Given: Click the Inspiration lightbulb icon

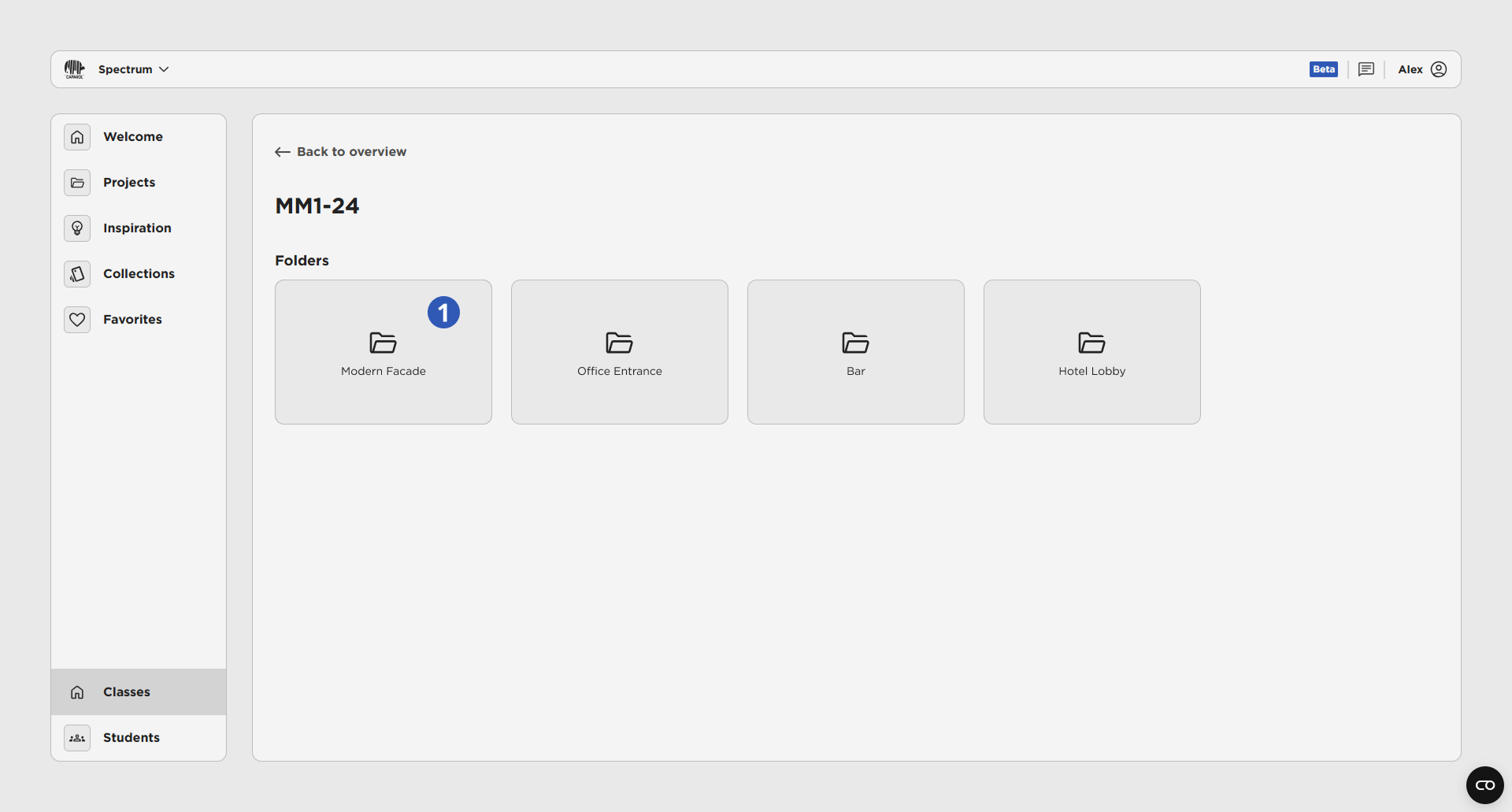Looking at the screenshot, I should [77, 228].
